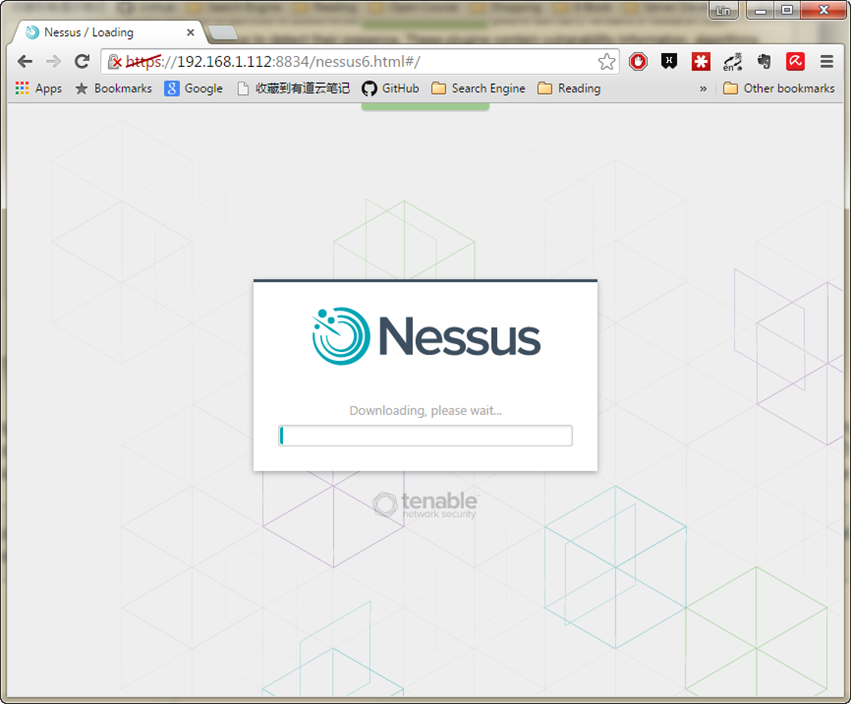Open the red Avira extension icon
This screenshot has height=704, width=851.
[795, 61]
